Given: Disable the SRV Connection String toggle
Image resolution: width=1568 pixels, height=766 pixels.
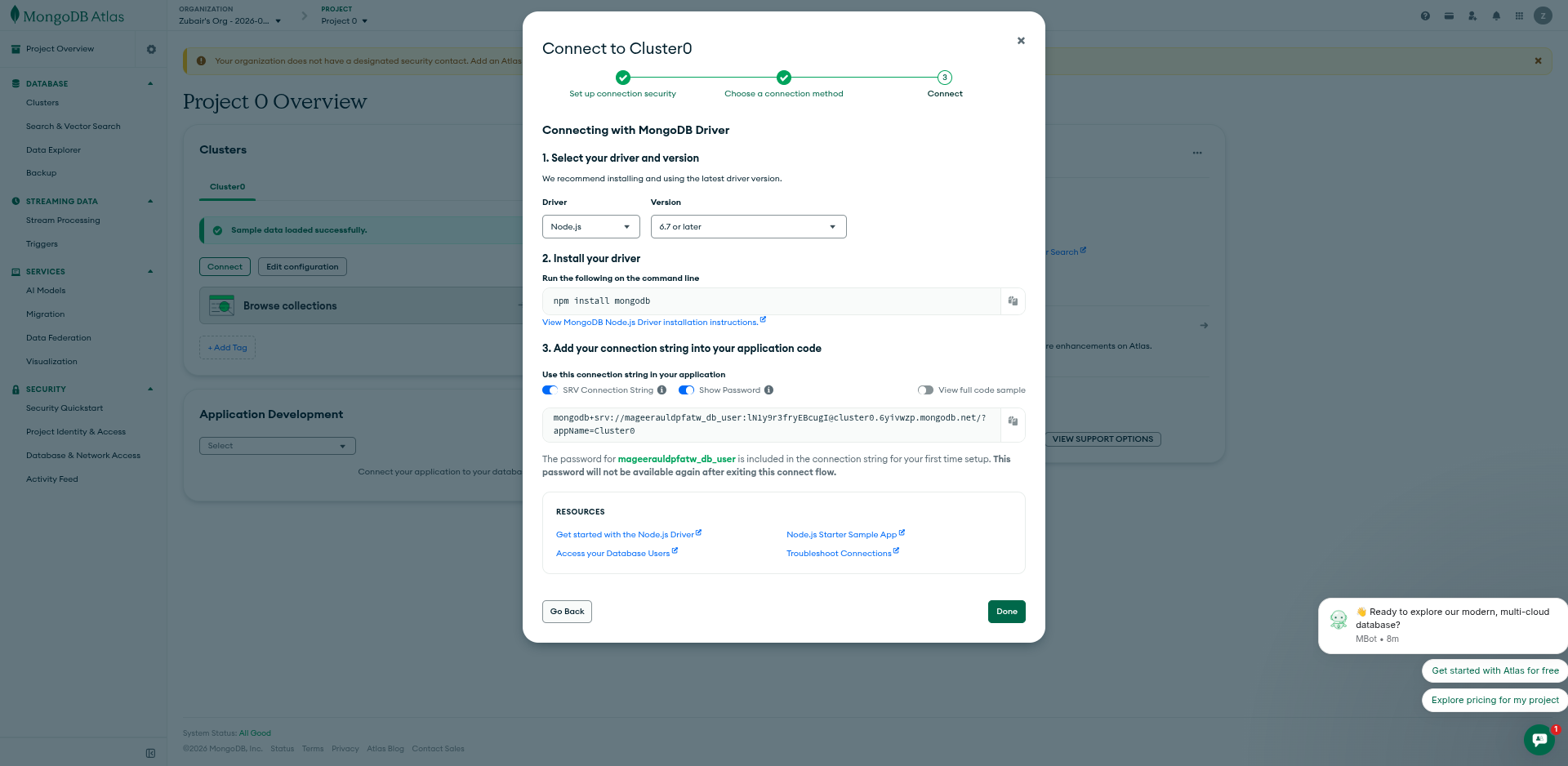Looking at the screenshot, I should tap(550, 390).
